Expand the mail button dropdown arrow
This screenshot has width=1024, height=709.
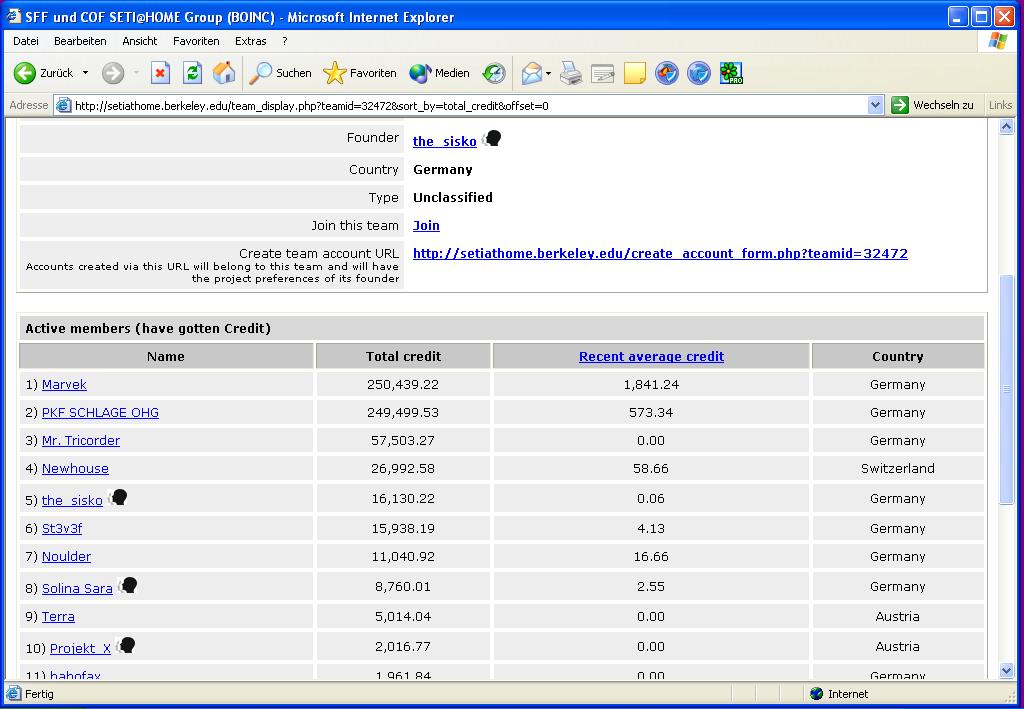[548, 73]
